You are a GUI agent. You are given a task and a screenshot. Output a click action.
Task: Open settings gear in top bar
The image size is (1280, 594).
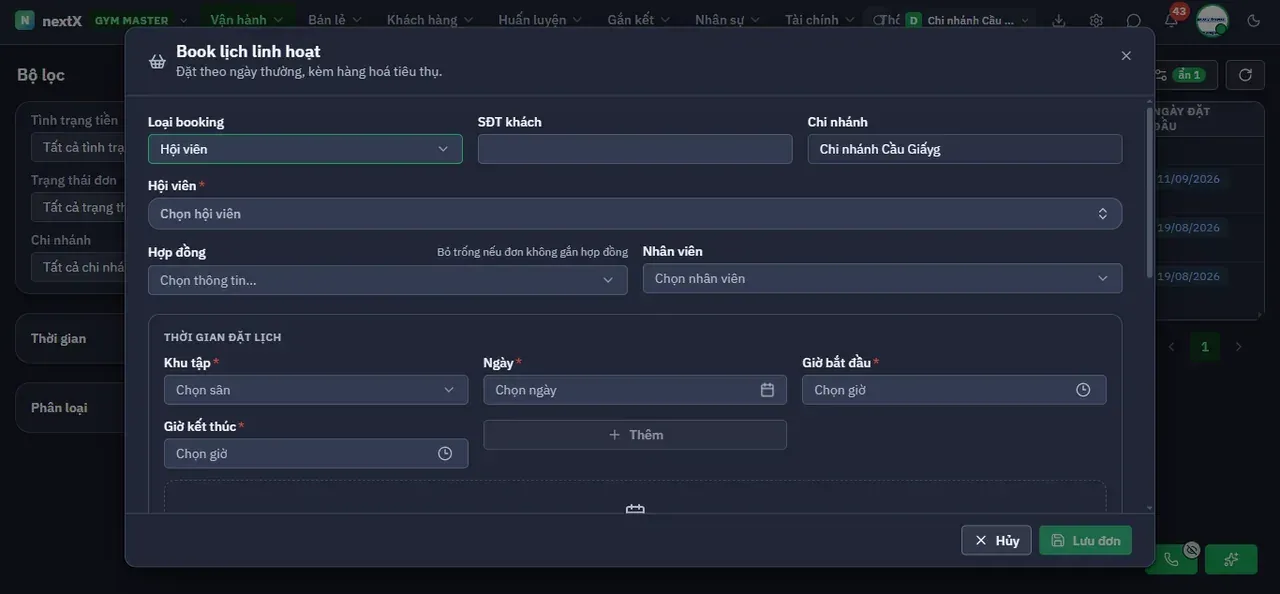click(x=1096, y=20)
